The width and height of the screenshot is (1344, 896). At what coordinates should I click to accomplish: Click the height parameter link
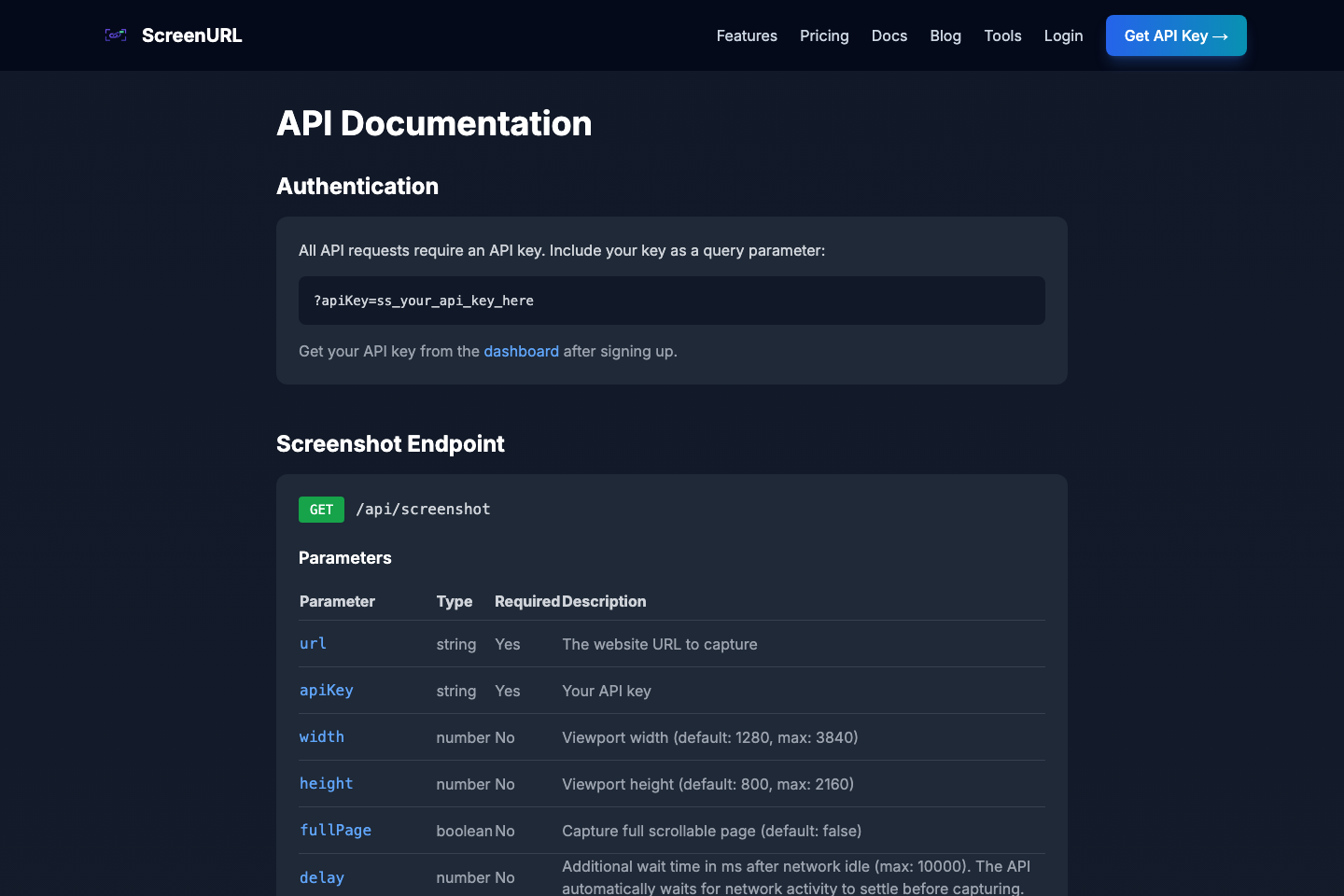click(x=326, y=783)
